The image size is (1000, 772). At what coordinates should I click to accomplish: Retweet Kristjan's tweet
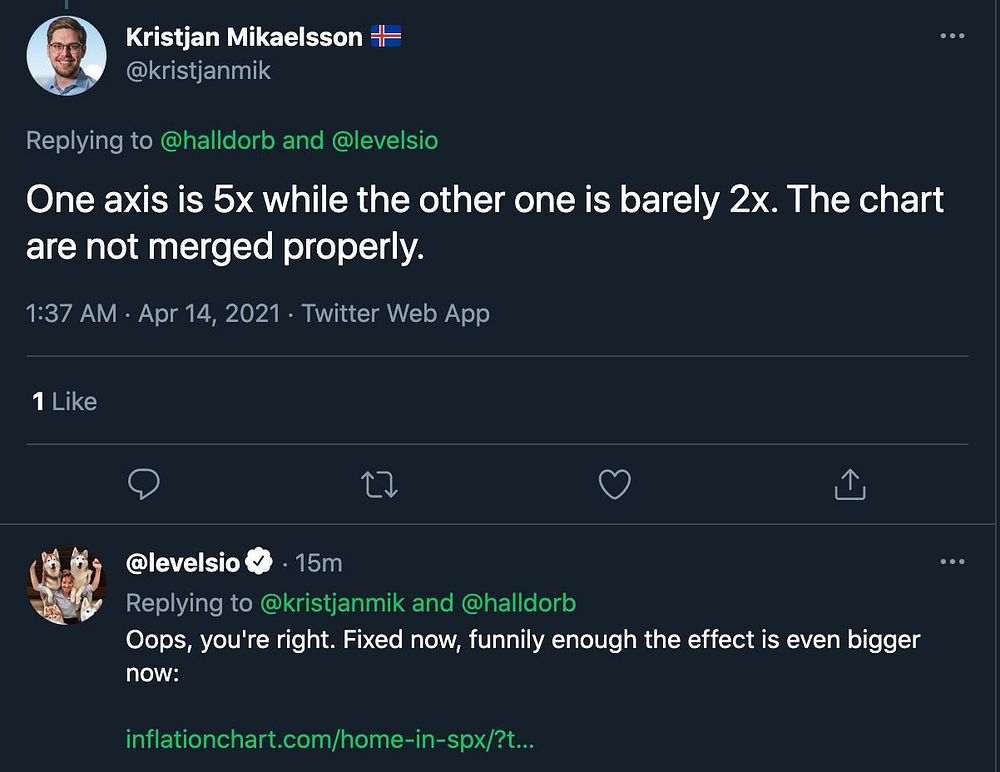[379, 485]
